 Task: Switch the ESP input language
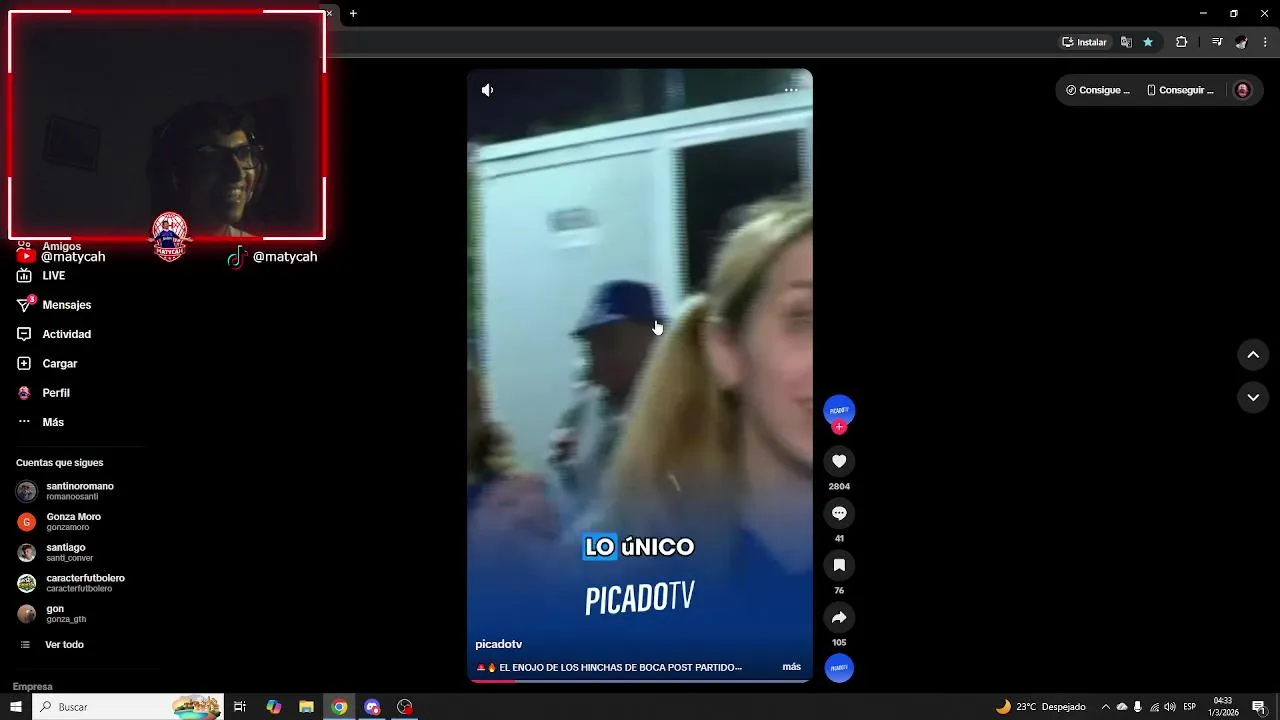(1190, 707)
